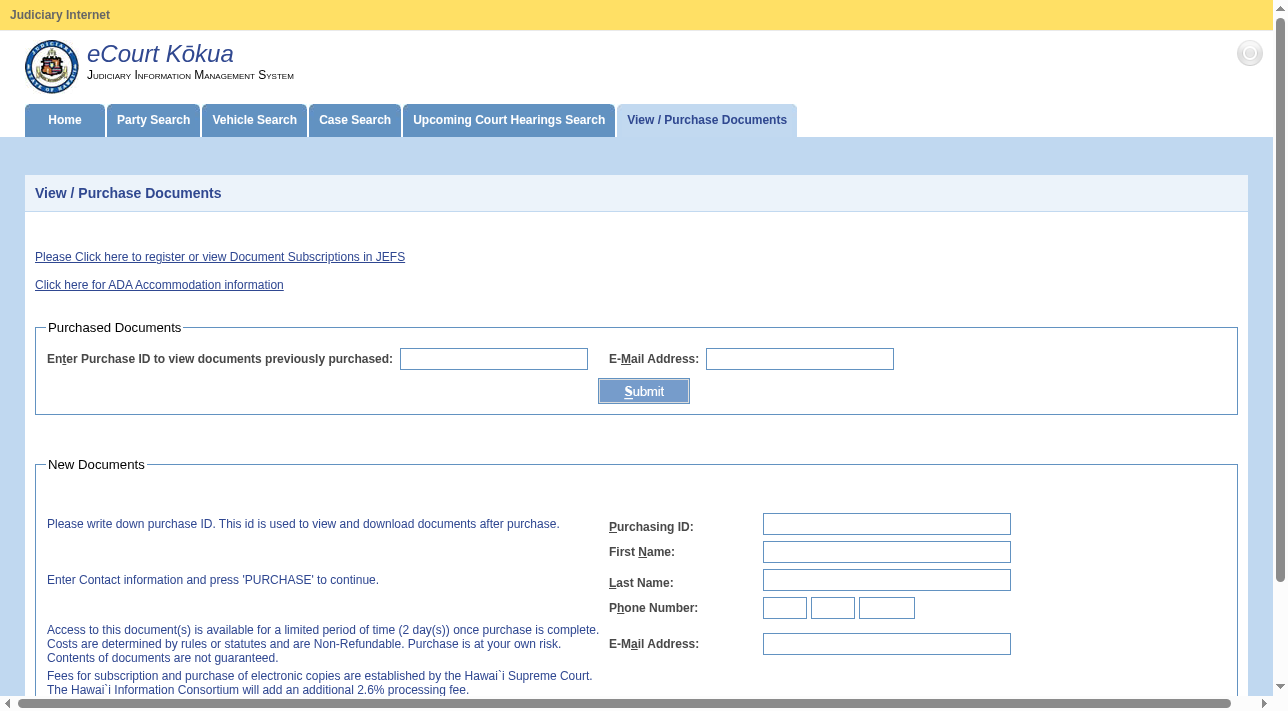Click the 2.6% processing fee notice text
This screenshot has width=1288, height=711.
point(258,690)
